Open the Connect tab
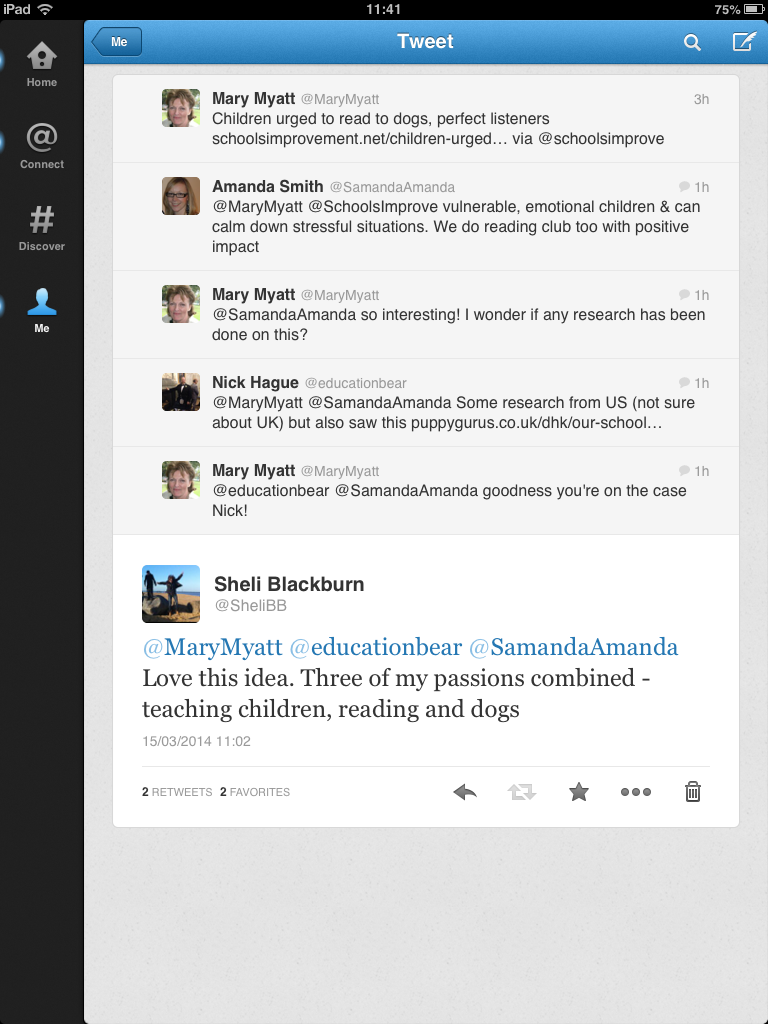 [x=42, y=146]
